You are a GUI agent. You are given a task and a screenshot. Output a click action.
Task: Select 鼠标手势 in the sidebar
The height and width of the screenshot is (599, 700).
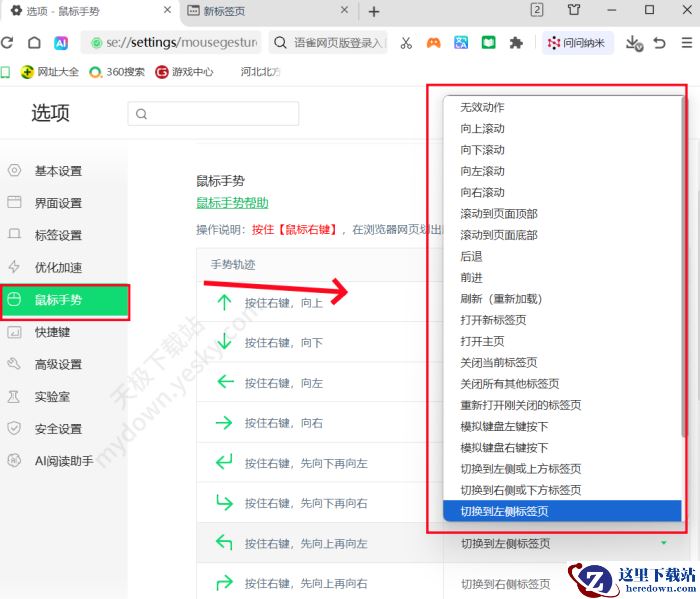[x=65, y=300]
